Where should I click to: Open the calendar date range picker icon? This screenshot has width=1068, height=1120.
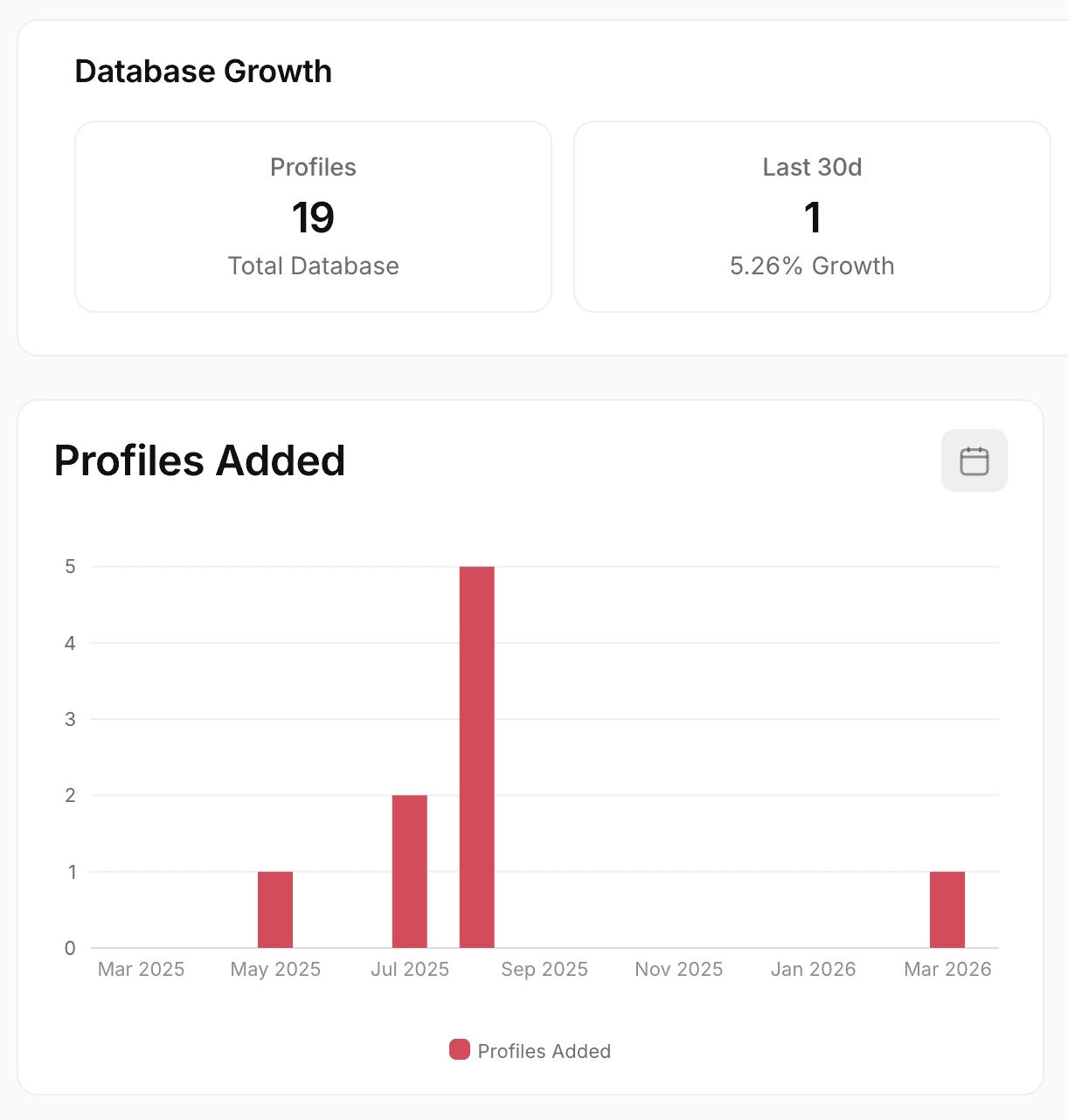click(974, 460)
